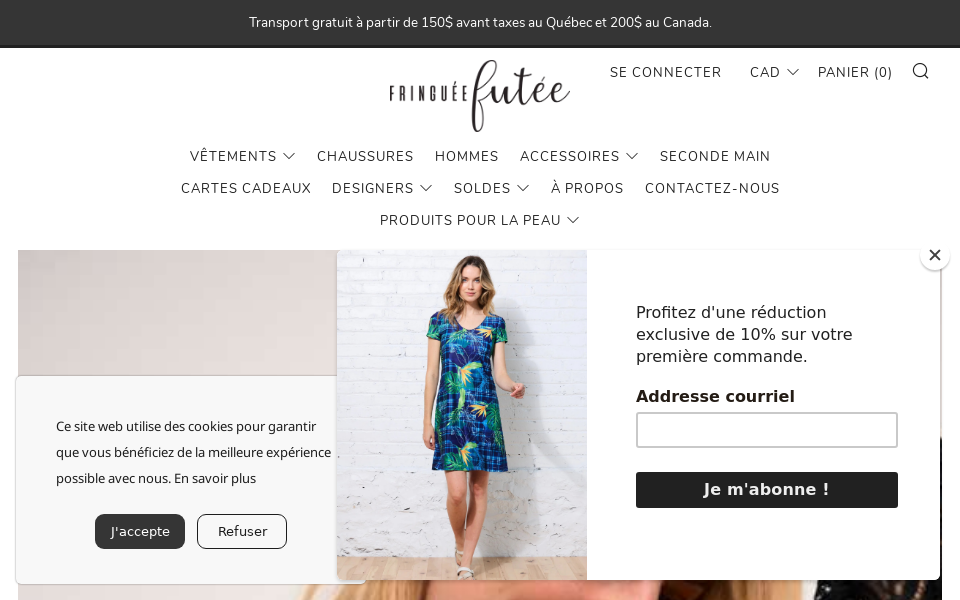
Task: Refuse cookies via Refuser button
Action: point(242,531)
